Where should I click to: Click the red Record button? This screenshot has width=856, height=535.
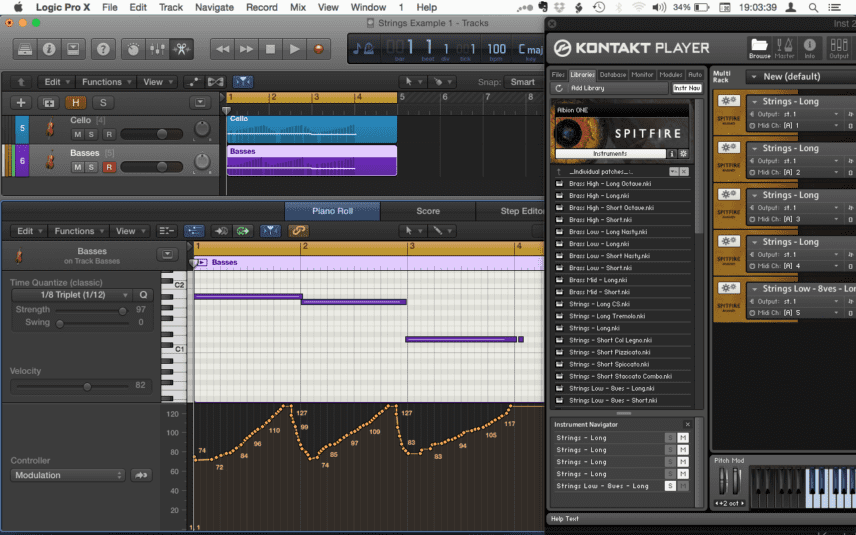click(x=318, y=49)
